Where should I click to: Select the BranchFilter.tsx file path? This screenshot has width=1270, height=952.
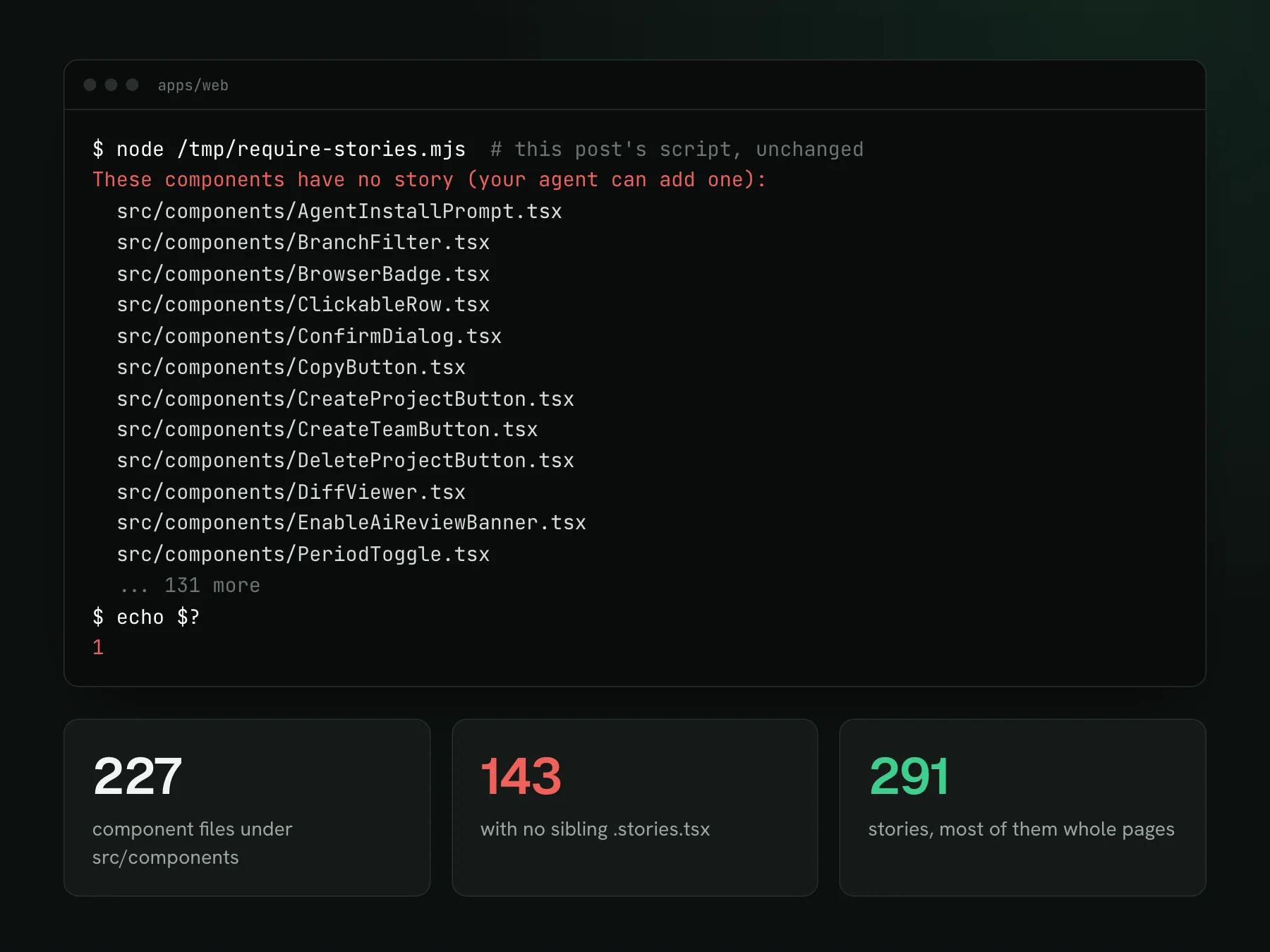click(x=303, y=242)
